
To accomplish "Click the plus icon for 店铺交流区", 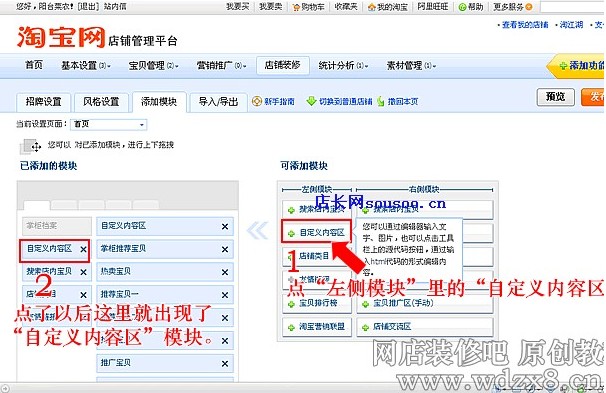I will [365, 327].
